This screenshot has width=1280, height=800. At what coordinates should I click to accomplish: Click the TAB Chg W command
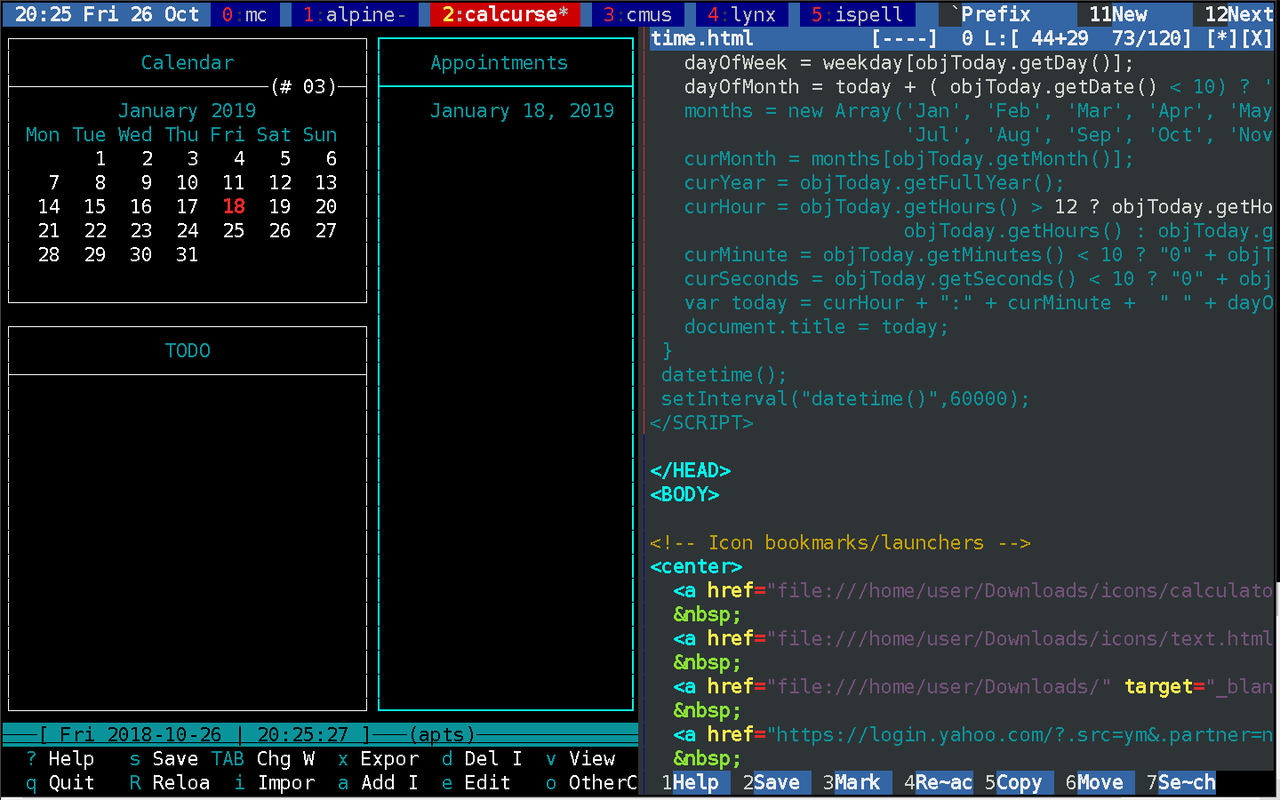point(263,758)
